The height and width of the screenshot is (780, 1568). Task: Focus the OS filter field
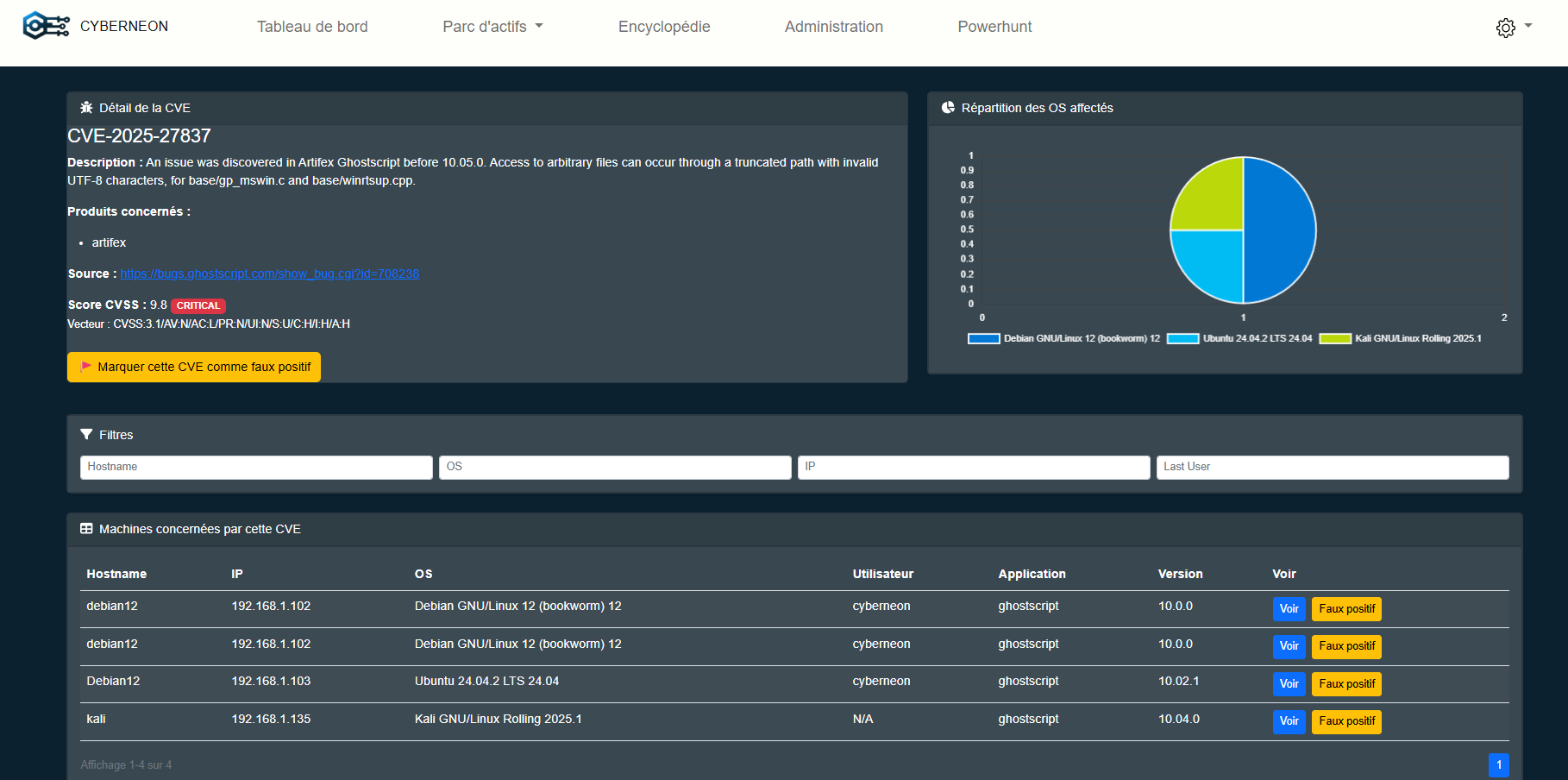click(x=615, y=467)
